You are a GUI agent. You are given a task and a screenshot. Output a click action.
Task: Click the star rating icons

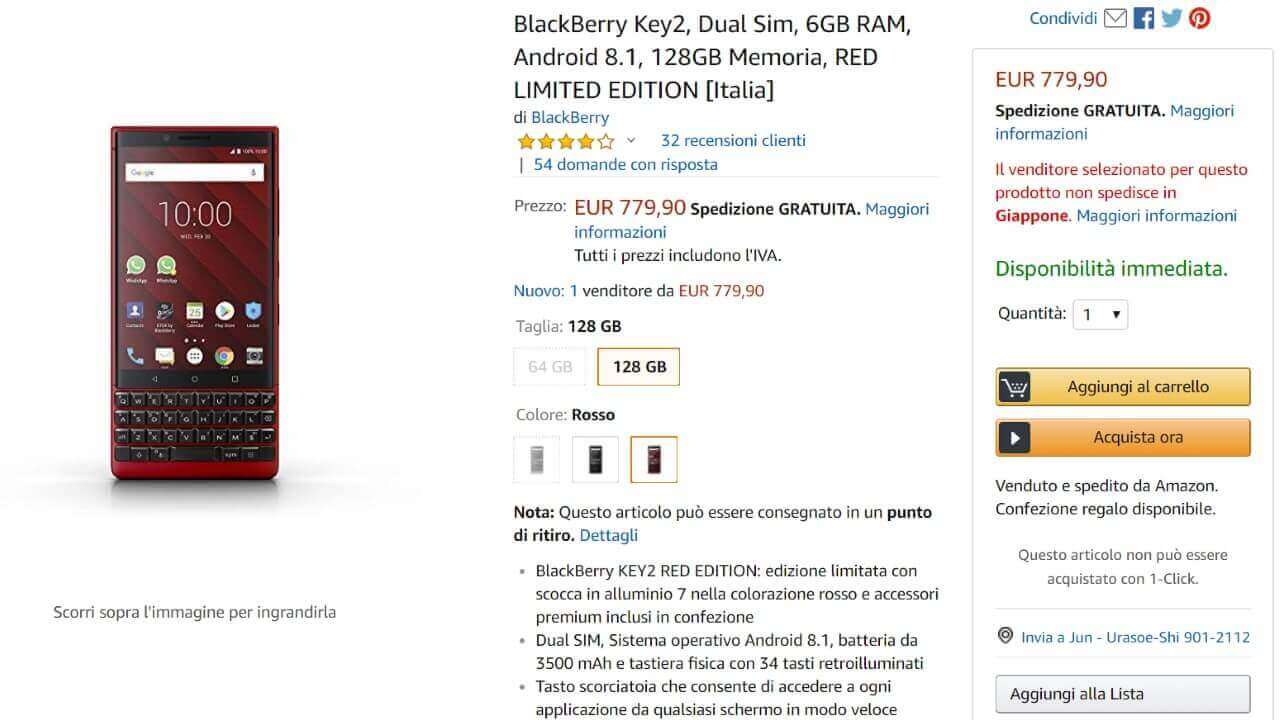click(x=566, y=141)
